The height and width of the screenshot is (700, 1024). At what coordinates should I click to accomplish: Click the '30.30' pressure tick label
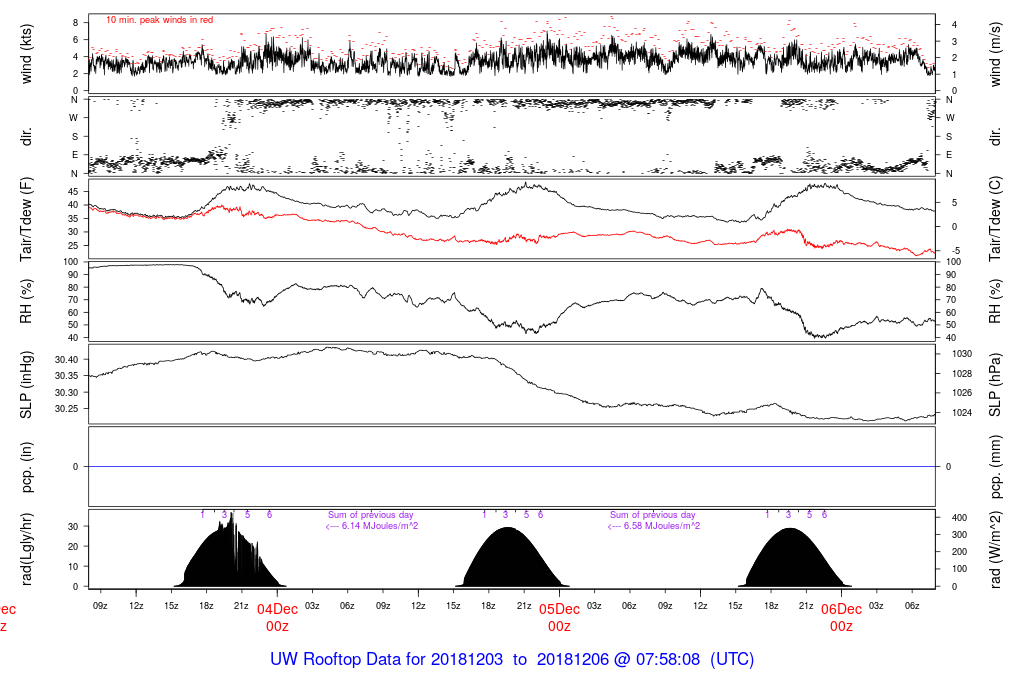point(67,392)
